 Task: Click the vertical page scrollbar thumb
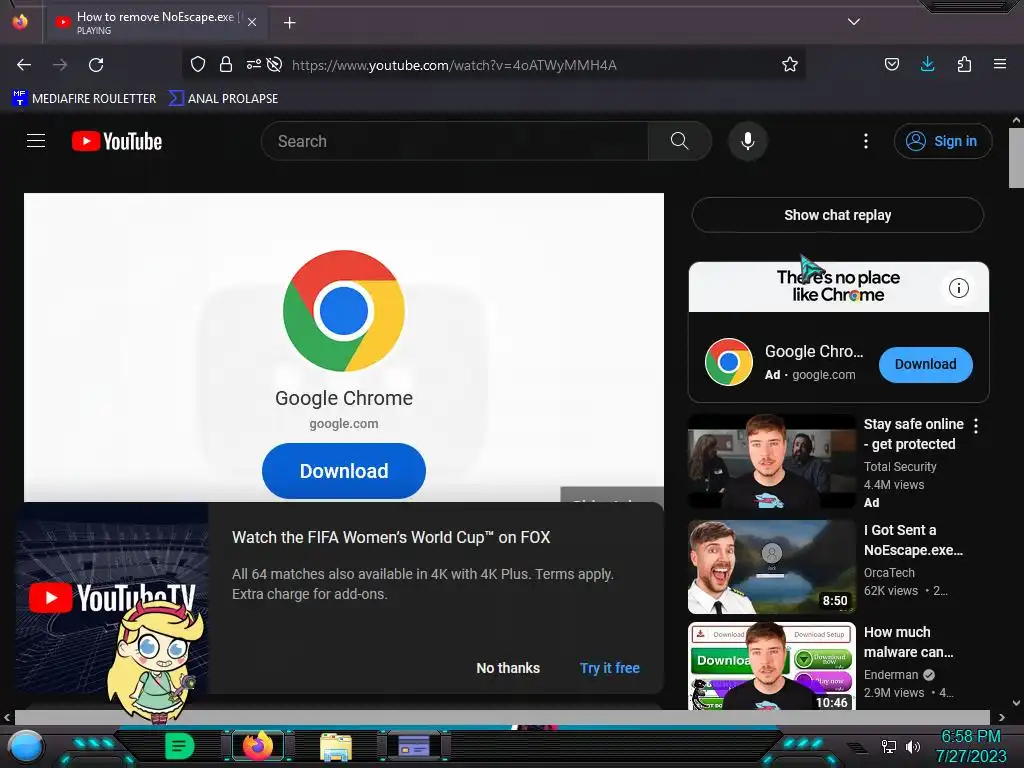pos(1016,157)
